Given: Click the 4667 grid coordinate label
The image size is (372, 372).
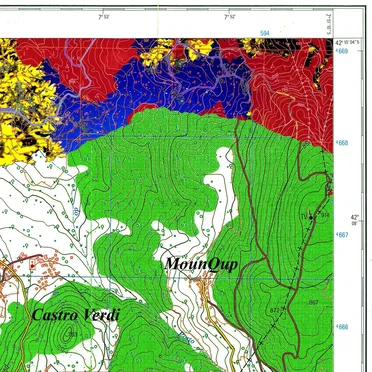Looking at the screenshot, I should [342, 235].
